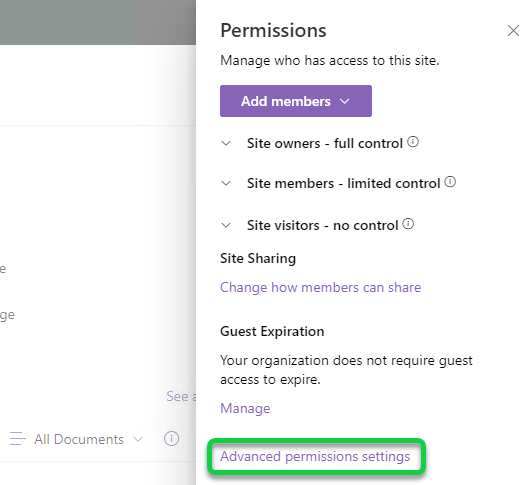Open Change how members can share link
Viewport: 530px width, 485px height.
click(320, 287)
